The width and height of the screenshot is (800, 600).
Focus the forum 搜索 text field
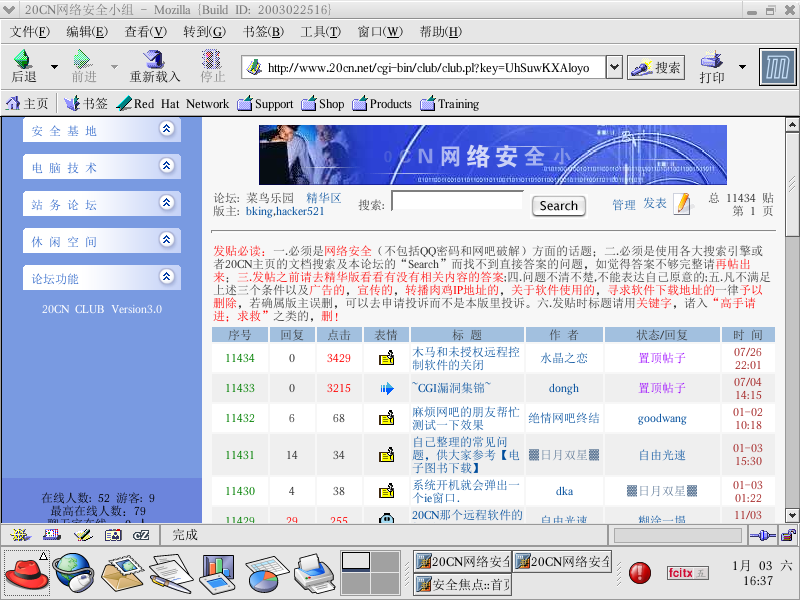click(457, 201)
